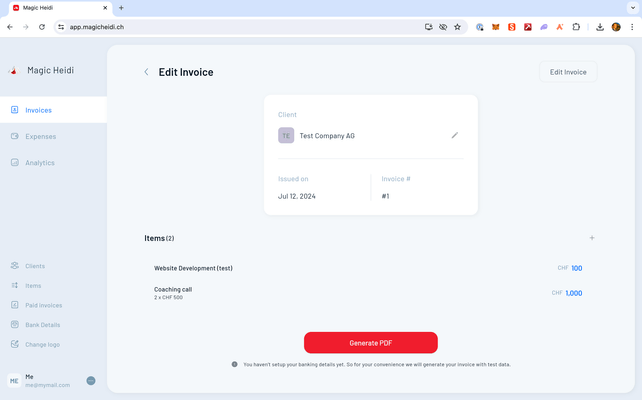Click the info icon below Generate PDF

(235, 364)
